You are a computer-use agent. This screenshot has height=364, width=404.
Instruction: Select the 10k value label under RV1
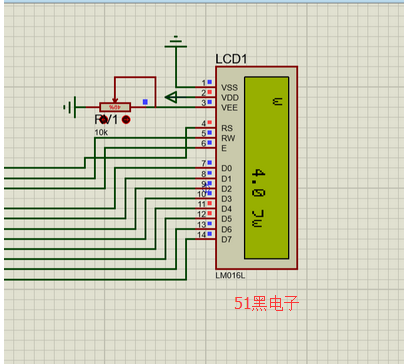pyautogui.click(x=101, y=133)
